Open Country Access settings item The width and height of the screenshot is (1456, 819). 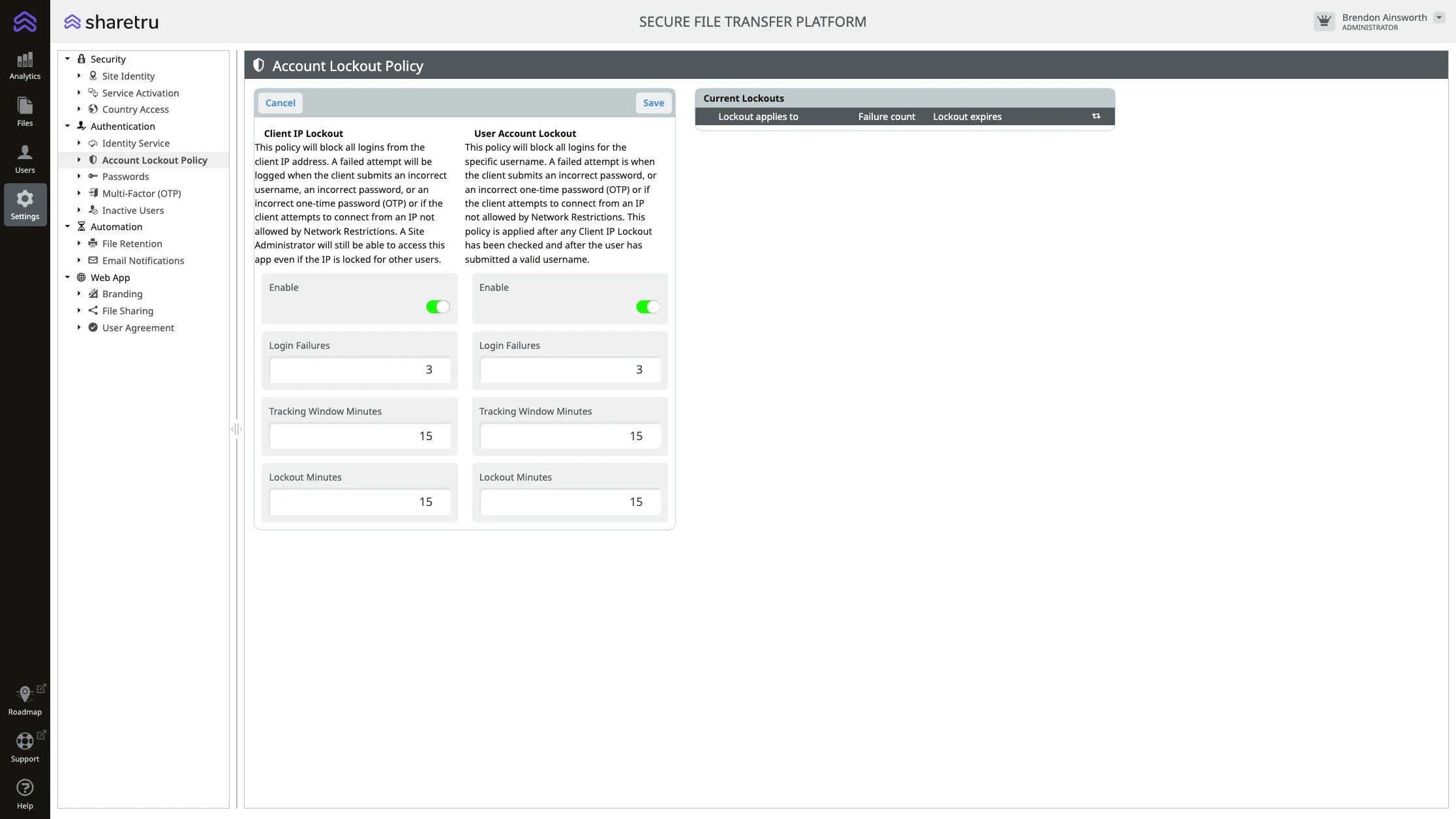pyautogui.click(x=135, y=110)
